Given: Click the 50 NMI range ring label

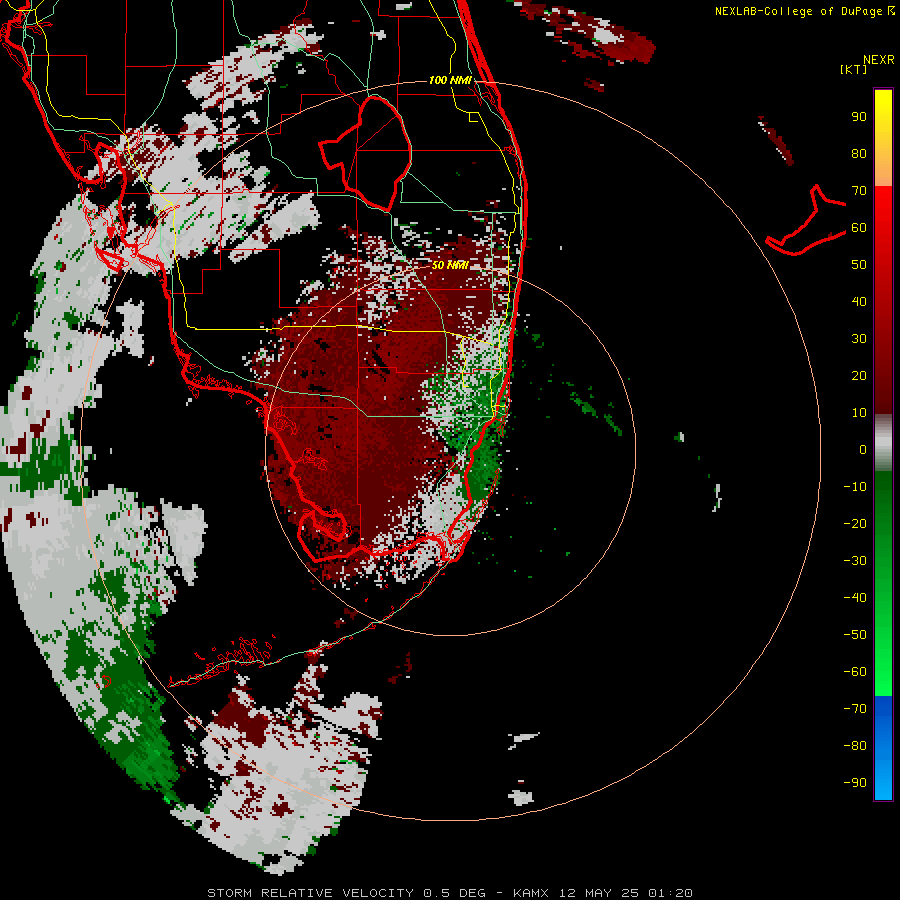Looking at the screenshot, I should coord(450,265).
